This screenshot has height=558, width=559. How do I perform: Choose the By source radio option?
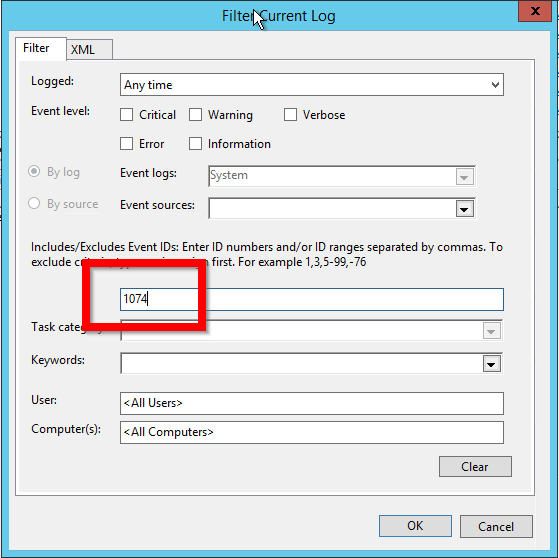tap(34, 203)
